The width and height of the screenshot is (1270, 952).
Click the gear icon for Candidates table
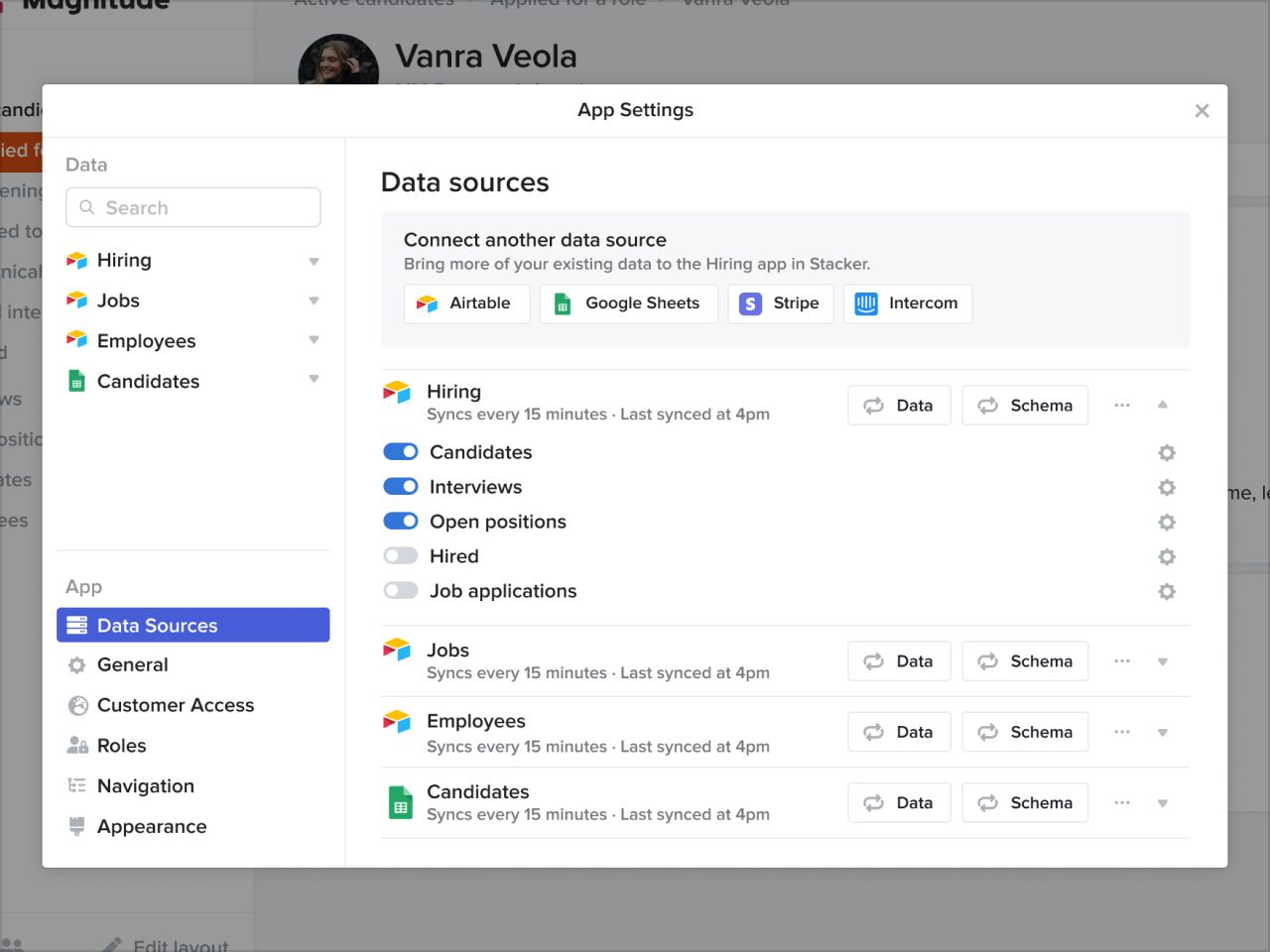[1167, 452]
